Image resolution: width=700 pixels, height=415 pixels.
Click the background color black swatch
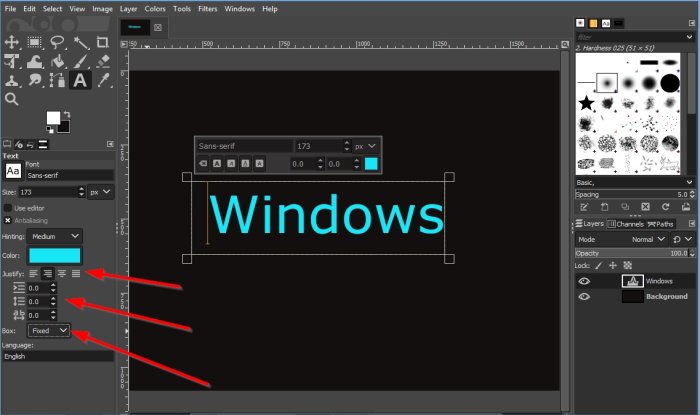tap(65, 128)
